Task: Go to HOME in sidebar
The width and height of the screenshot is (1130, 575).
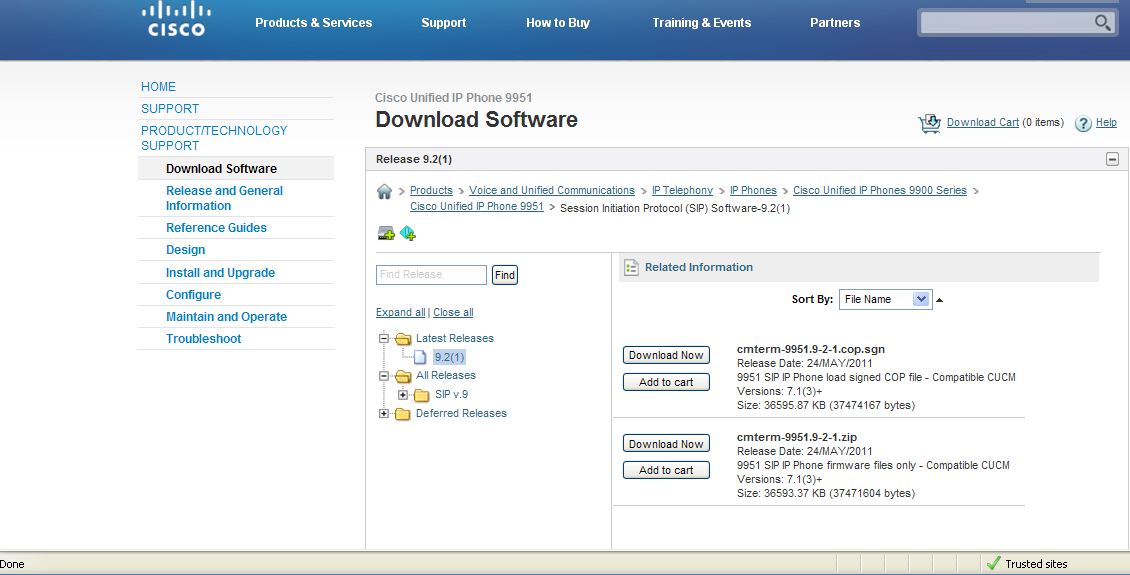Action: click(159, 86)
